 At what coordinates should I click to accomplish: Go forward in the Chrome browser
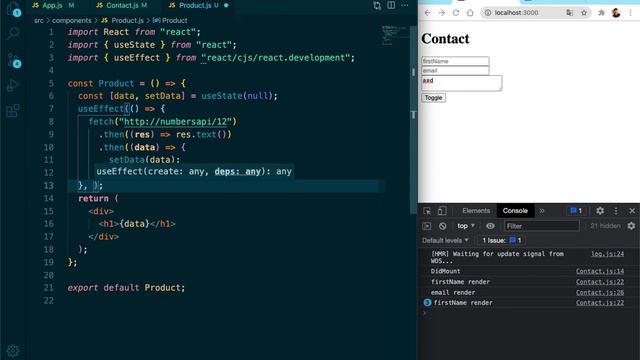442,13
